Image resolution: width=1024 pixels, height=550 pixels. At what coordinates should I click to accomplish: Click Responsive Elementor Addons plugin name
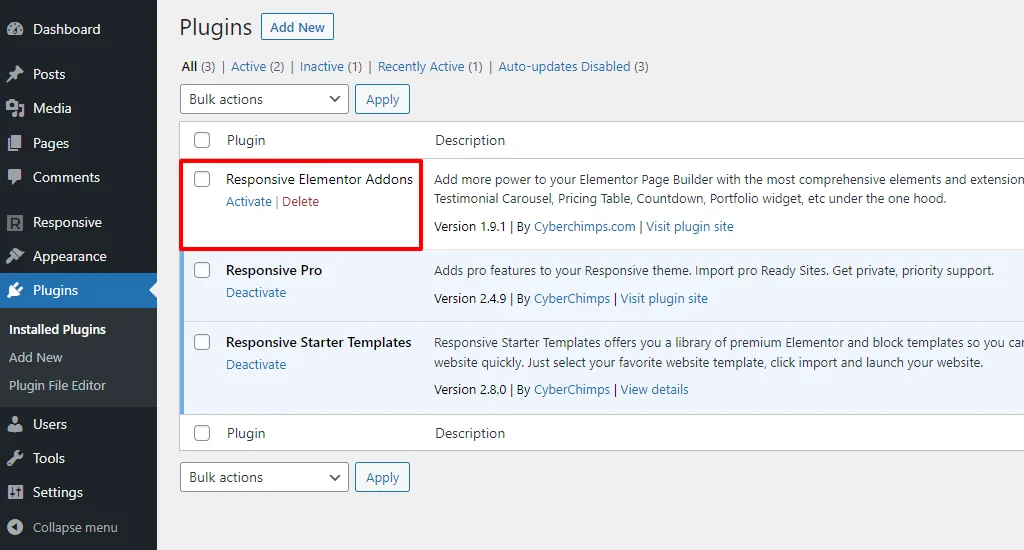click(319, 179)
